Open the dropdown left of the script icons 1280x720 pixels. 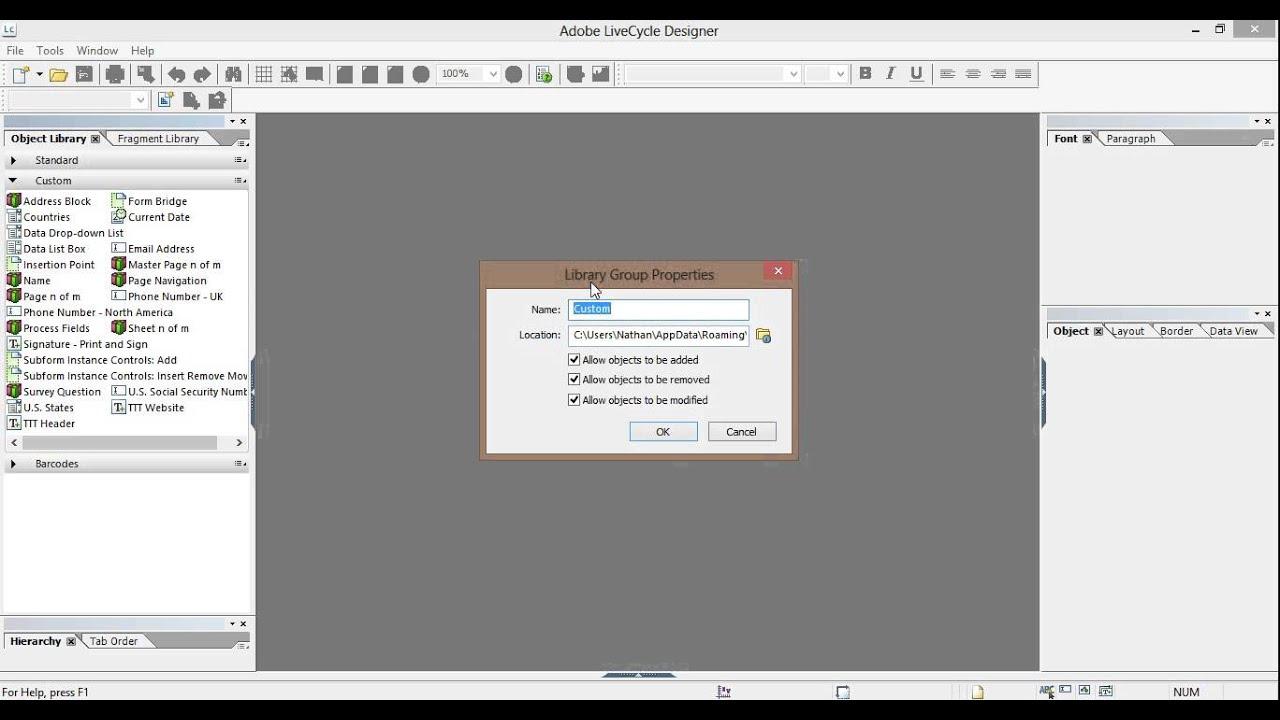(140, 100)
